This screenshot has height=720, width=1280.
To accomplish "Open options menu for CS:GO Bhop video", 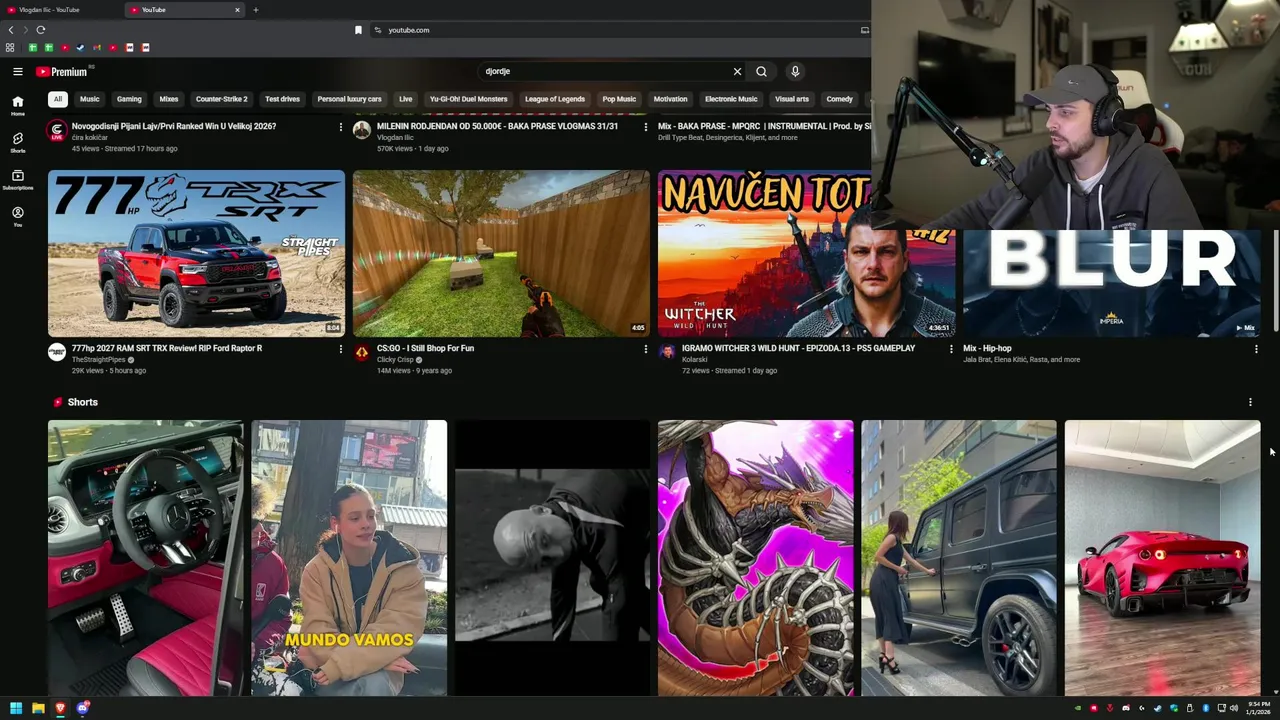I will click(x=646, y=349).
